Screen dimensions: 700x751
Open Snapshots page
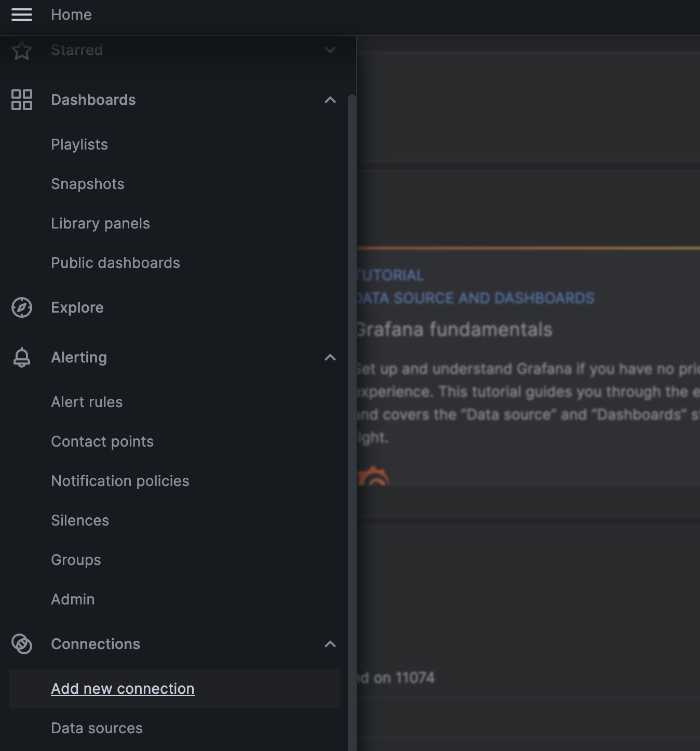tap(88, 184)
